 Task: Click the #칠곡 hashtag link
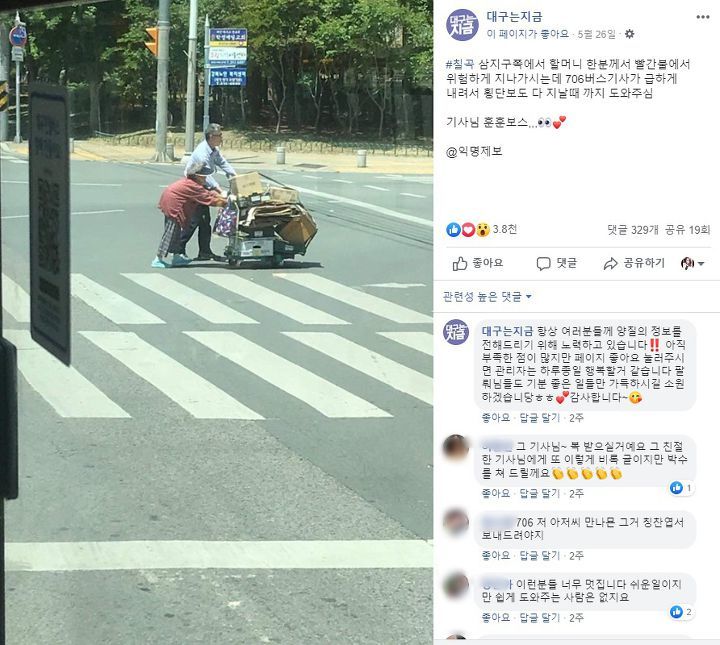tap(461, 64)
